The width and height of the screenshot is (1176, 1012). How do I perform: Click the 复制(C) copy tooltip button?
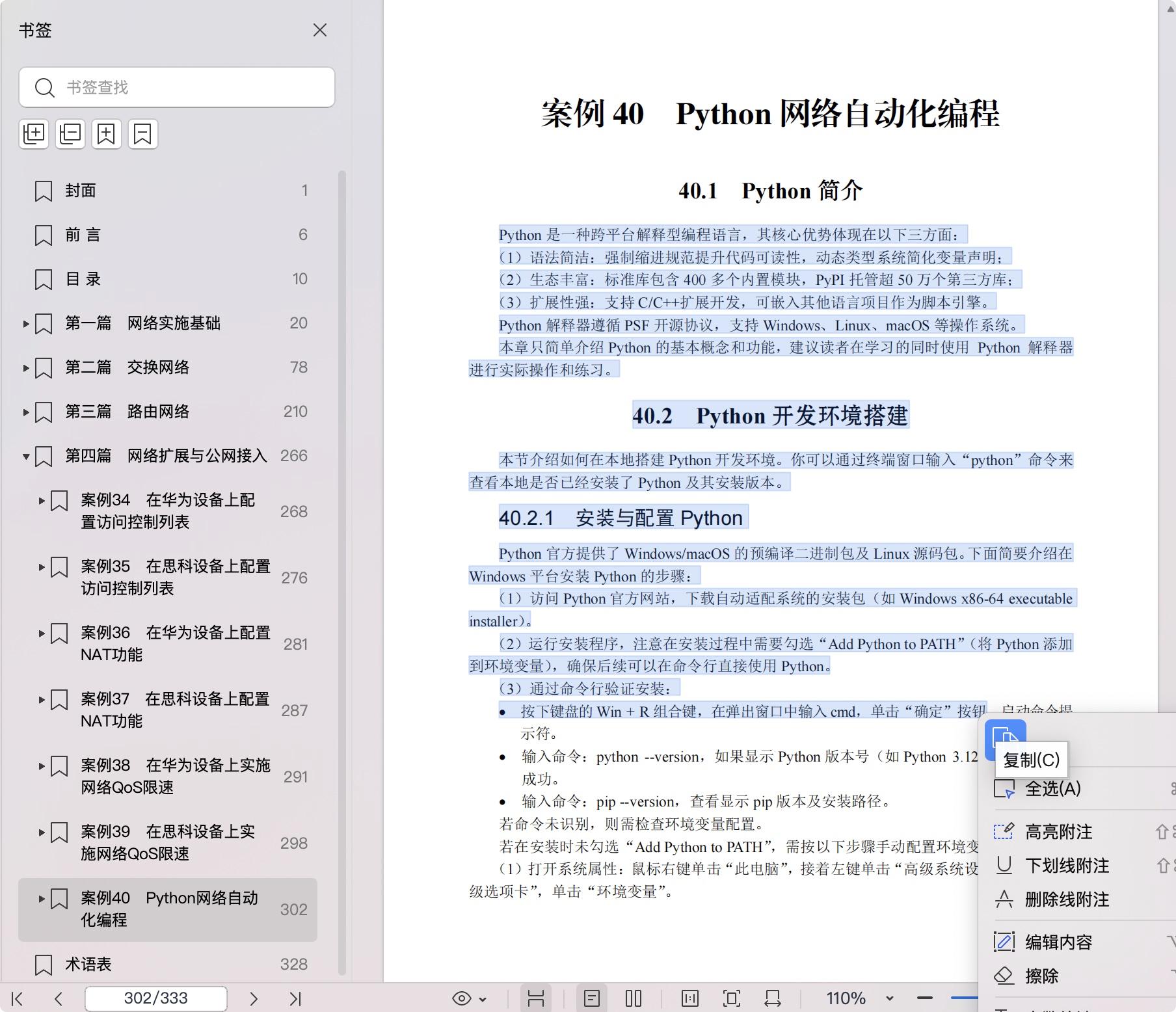1032,760
